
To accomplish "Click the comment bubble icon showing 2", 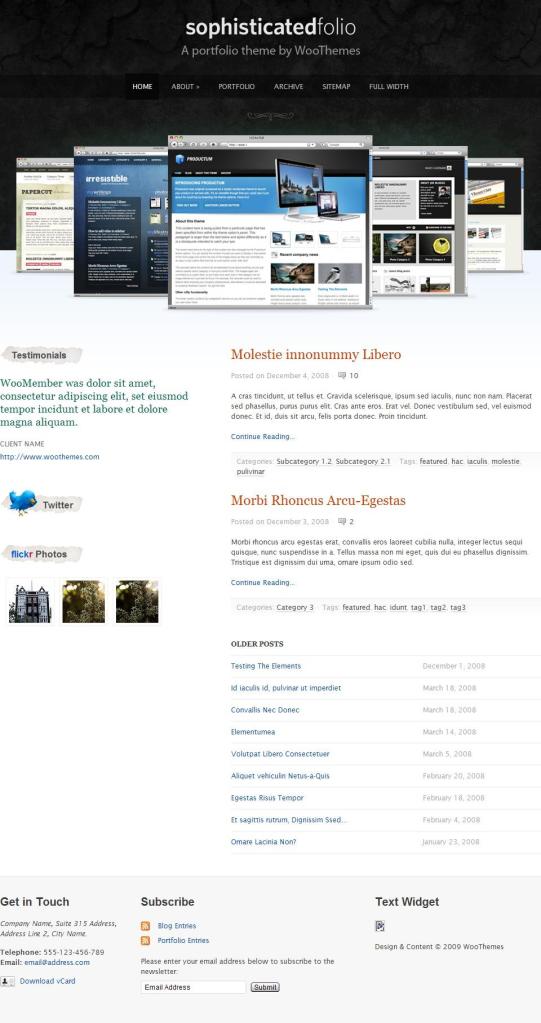I will pos(342,521).
